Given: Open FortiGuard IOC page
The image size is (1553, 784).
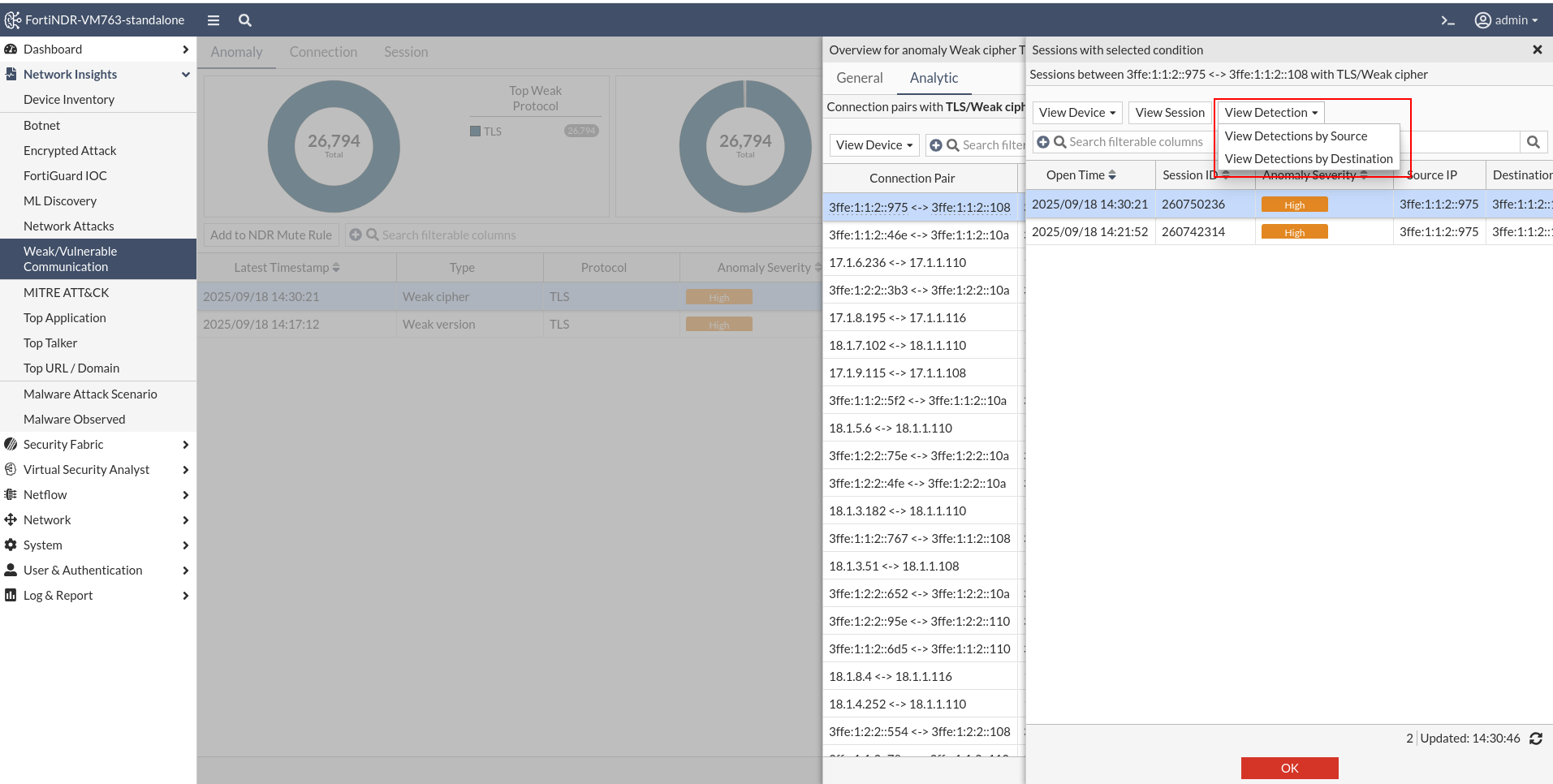Looking at the screenshot, I should coord(65,176).
